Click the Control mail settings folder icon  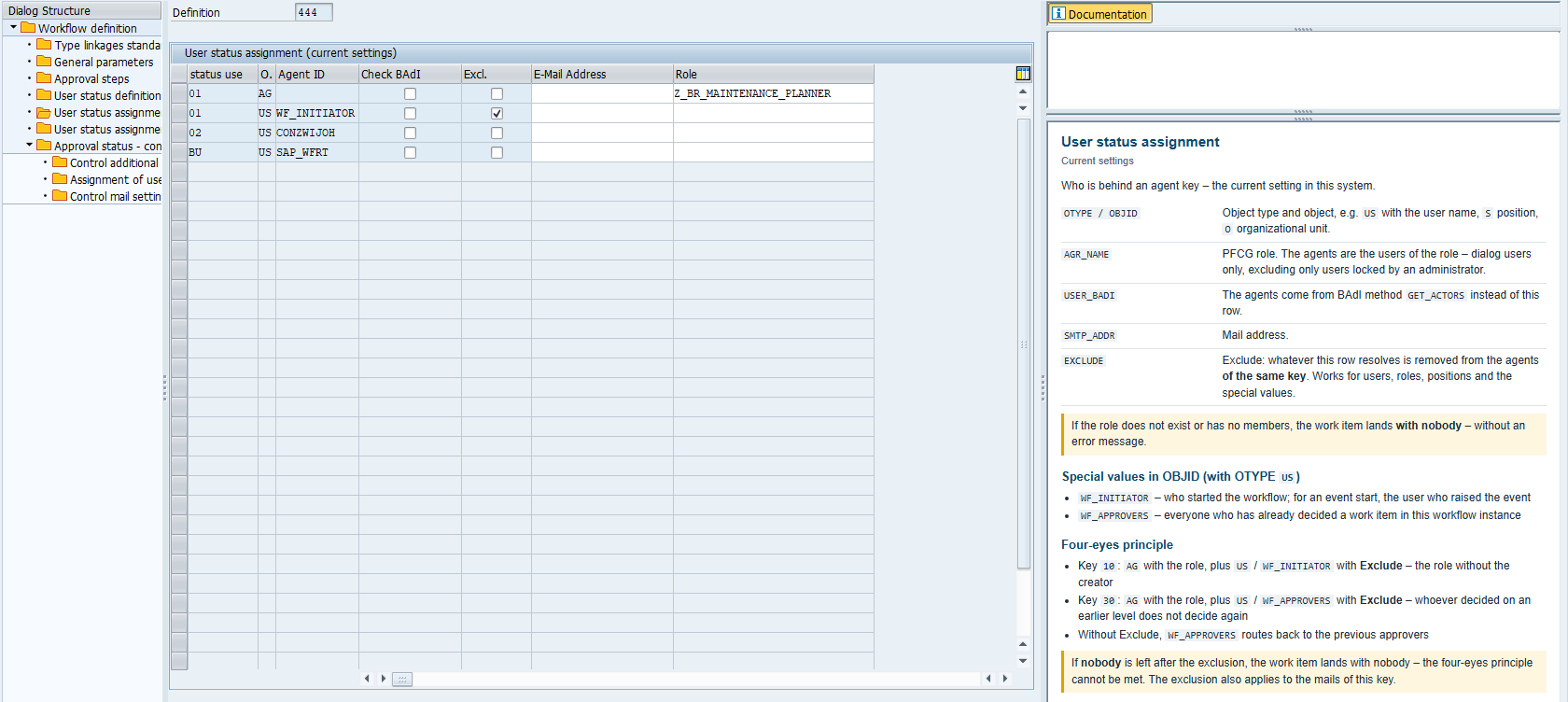(60, 196)
